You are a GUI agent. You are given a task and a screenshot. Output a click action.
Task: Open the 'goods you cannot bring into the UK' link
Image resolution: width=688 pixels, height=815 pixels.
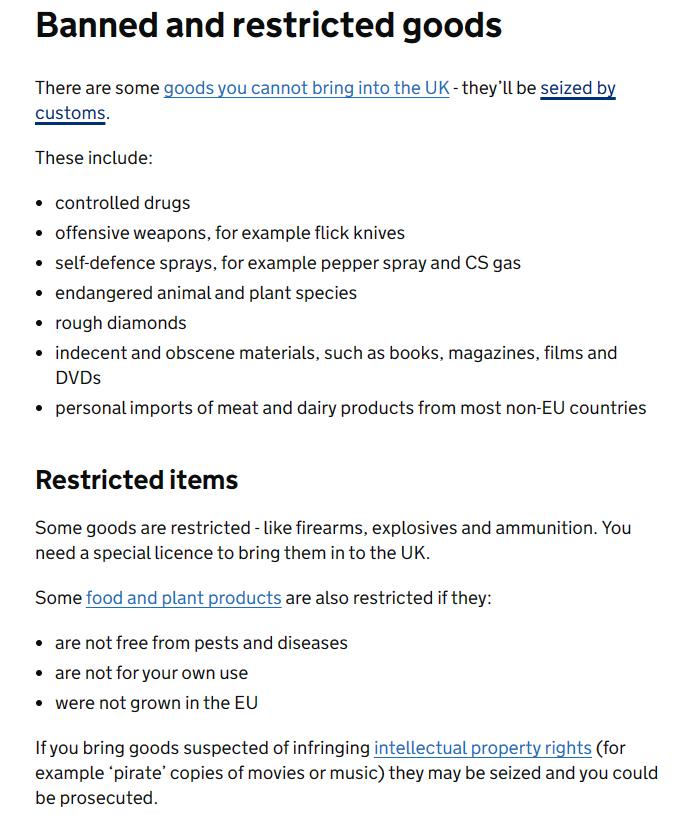306,88
